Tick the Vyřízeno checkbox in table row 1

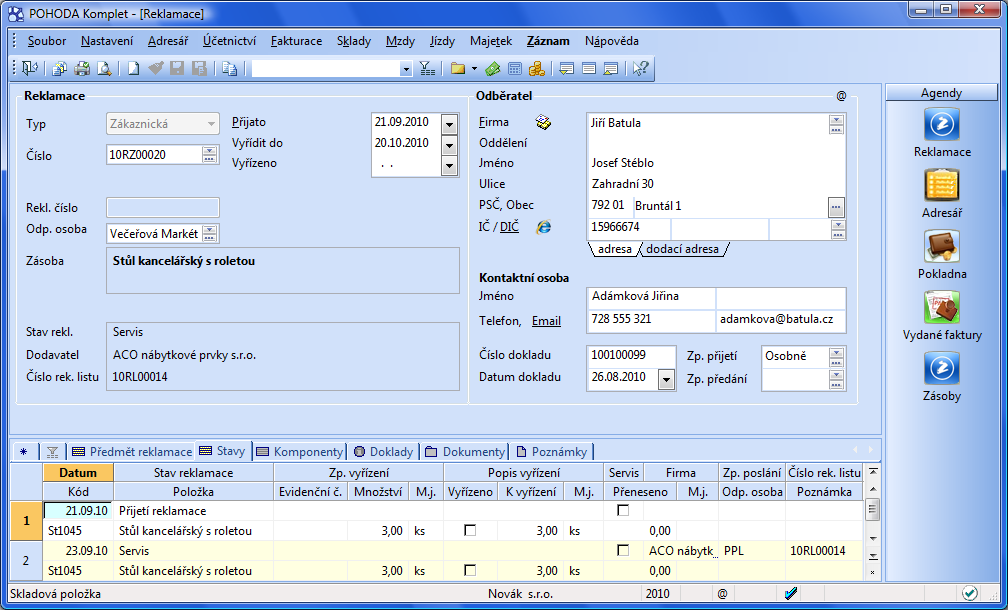click(471, 530)
